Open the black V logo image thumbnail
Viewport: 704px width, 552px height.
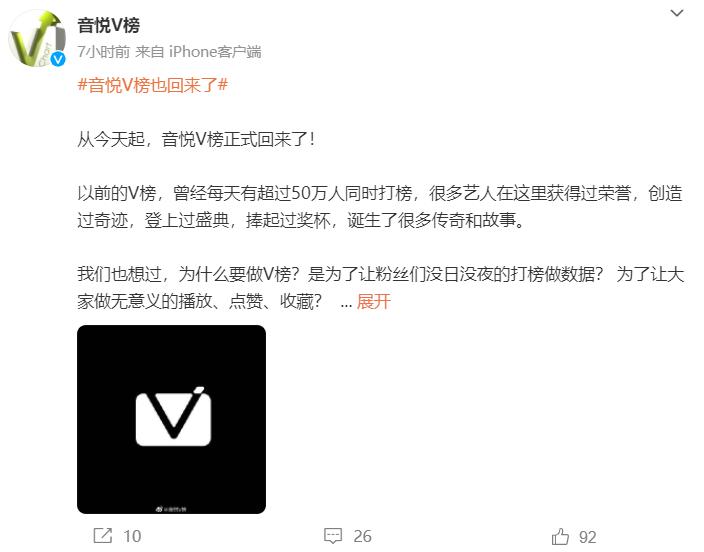pyautogui.click(x=171, y=419)
